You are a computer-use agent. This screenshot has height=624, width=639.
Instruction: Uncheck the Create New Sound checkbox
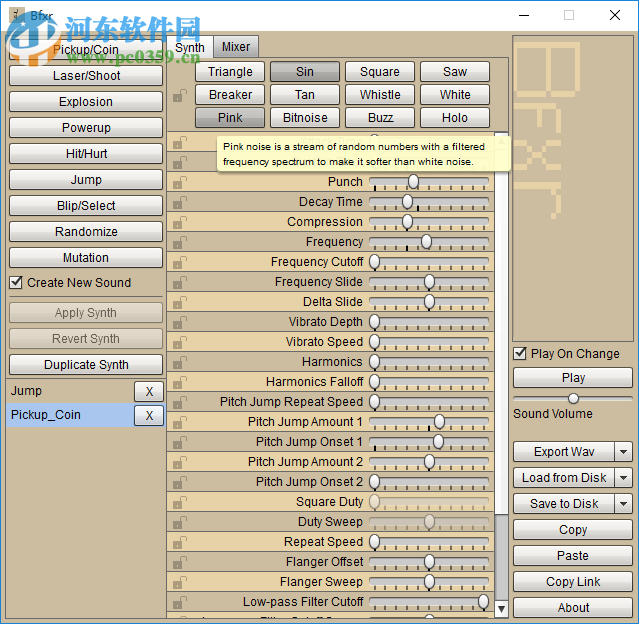(16, 282)
